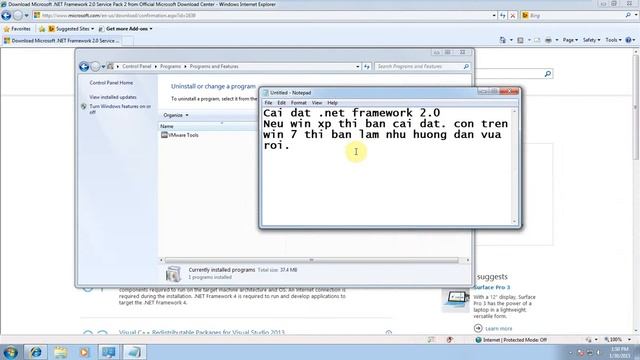Click Notepad vertical scrollbar down arrow

coord(514,221)
